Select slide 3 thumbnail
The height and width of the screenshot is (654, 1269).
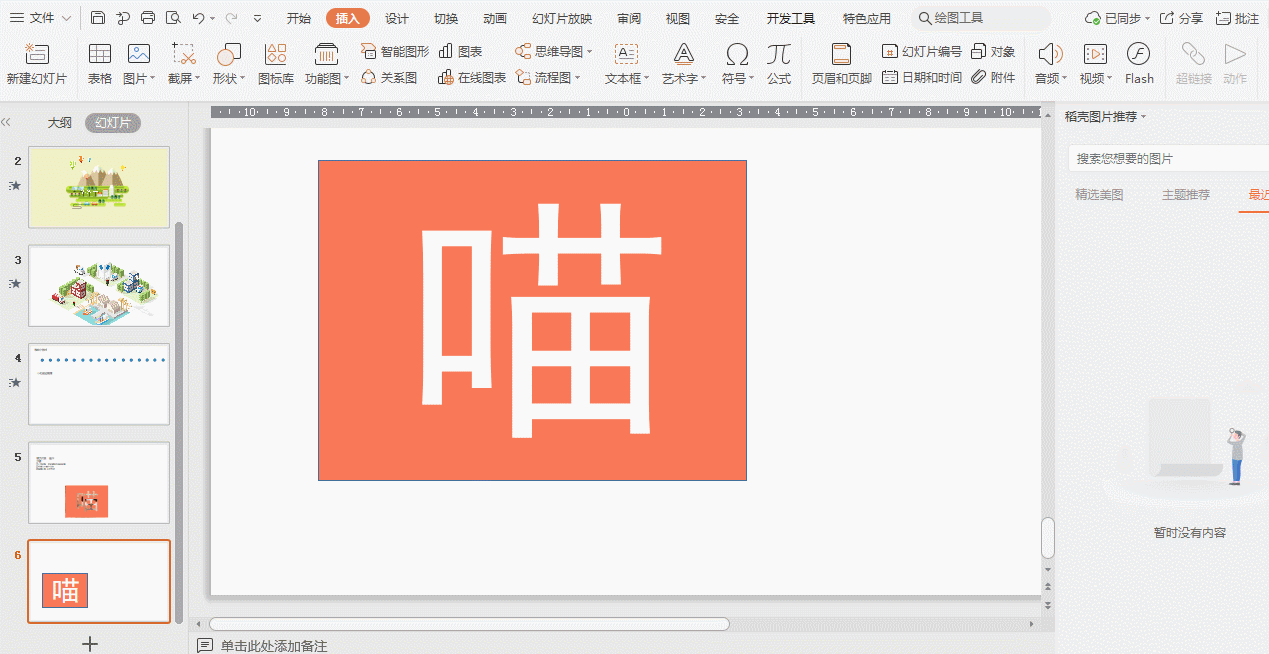[99, 285]
